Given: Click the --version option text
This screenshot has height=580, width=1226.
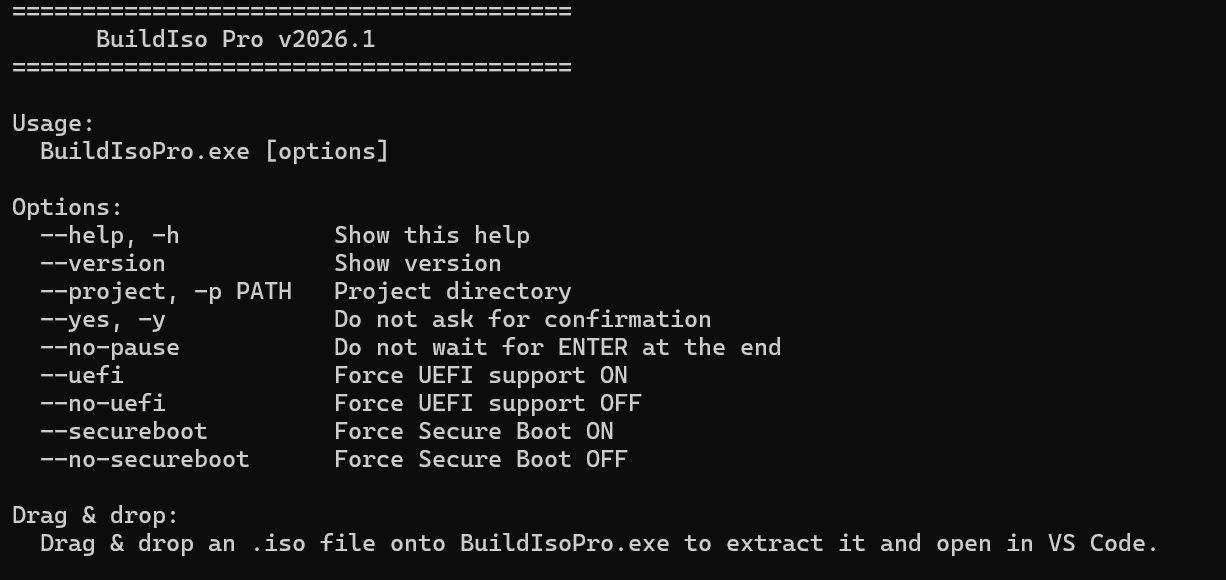Looking at the screenshot, I should pyautogui.click(x=102, y=264).
